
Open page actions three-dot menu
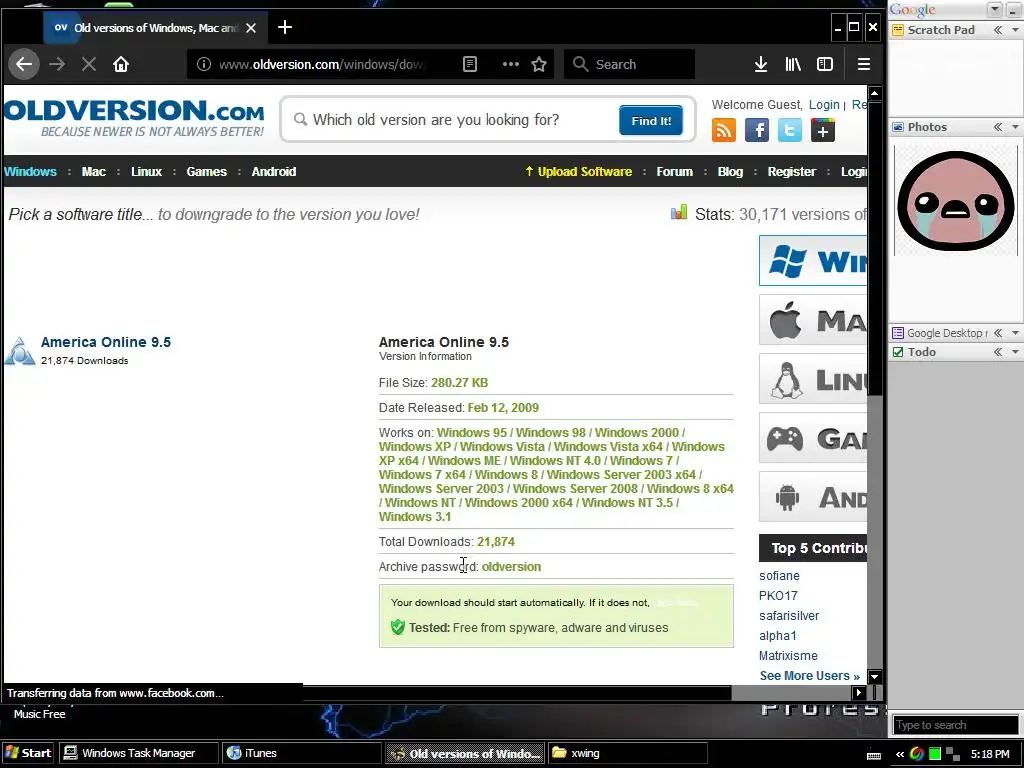(x=511, y=64)
